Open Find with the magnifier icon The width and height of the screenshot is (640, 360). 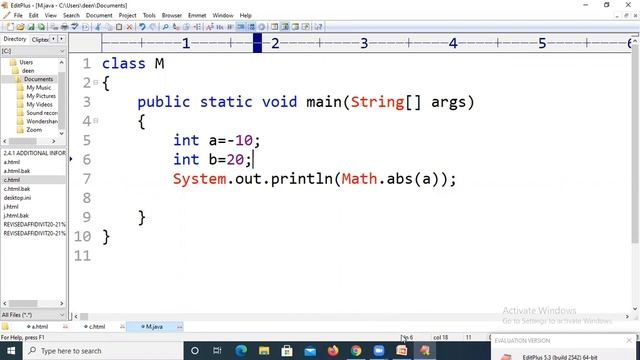coord(165,27)
